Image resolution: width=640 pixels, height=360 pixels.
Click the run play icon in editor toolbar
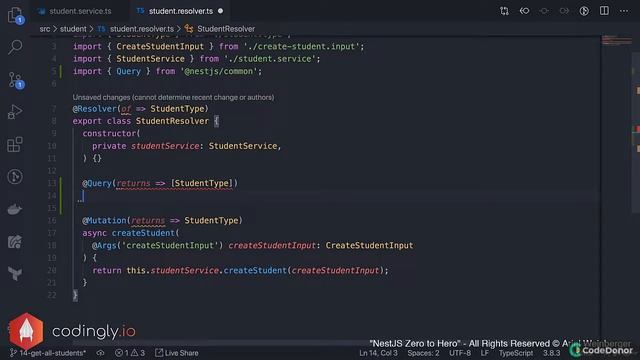584,11
